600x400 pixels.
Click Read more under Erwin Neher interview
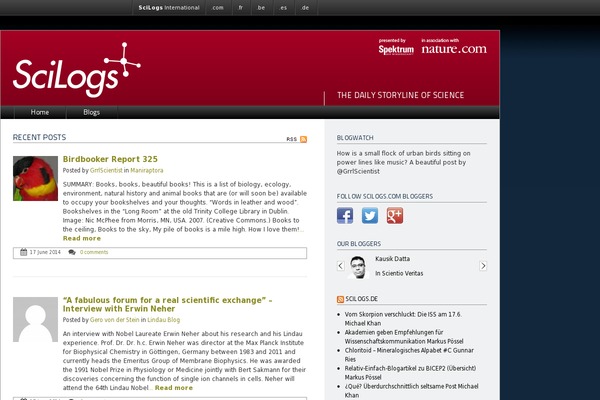(174, 388)
